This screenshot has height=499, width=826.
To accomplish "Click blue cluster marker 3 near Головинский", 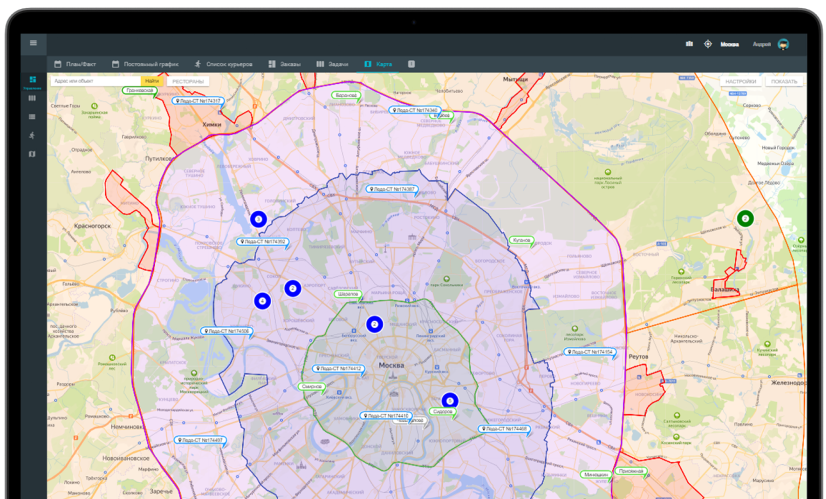I will [258, 219].
